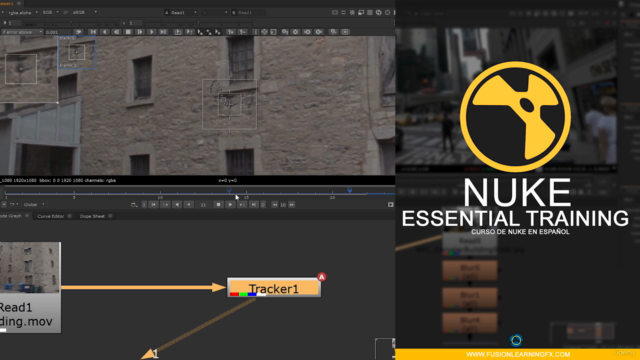The width and height of the screenshot is (640, 360).
Task: Click the track forward arrow in the tracker toolbar
Action: point(151,32)
